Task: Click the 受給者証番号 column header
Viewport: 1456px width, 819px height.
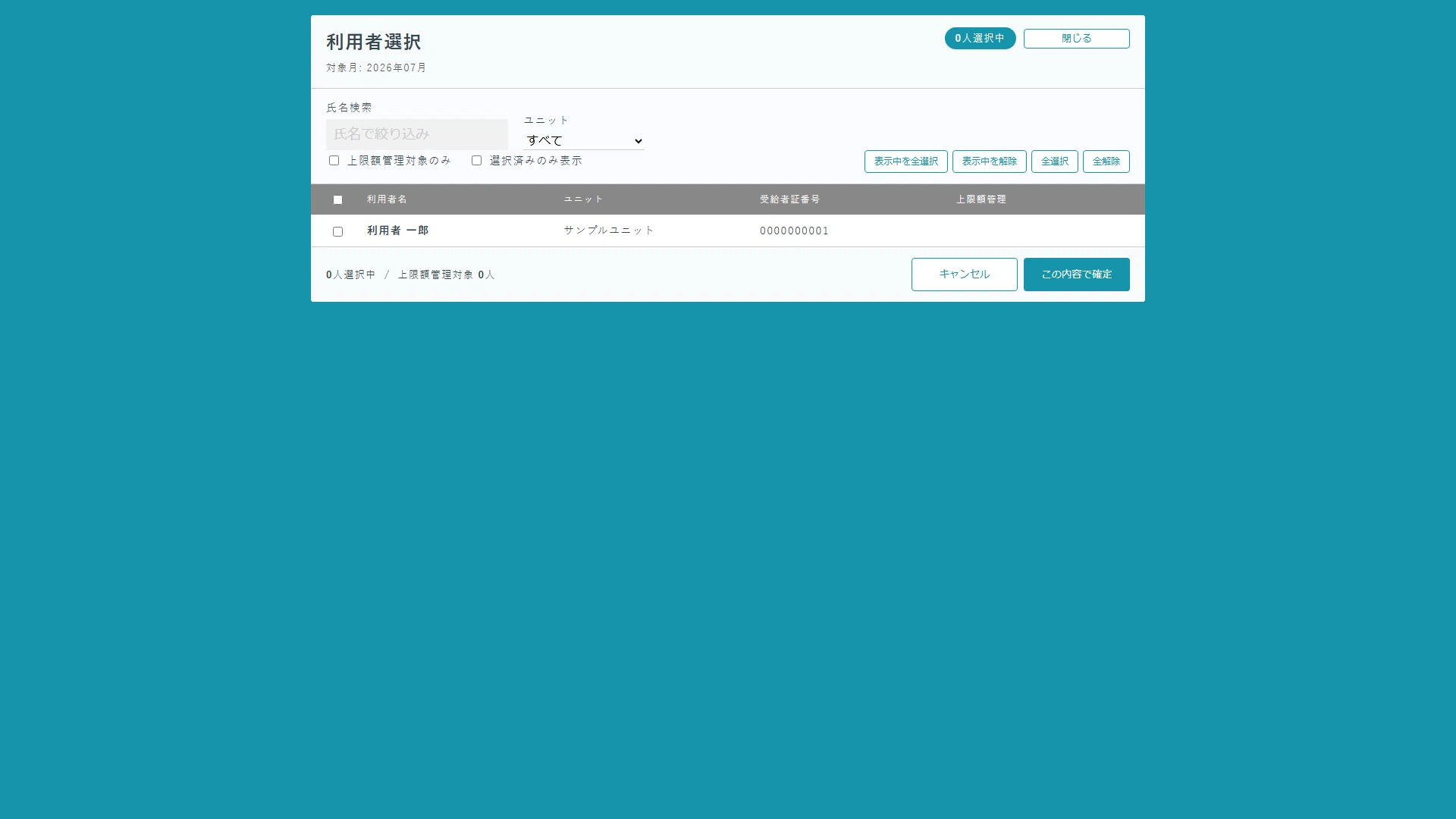Action: point(789,199)
